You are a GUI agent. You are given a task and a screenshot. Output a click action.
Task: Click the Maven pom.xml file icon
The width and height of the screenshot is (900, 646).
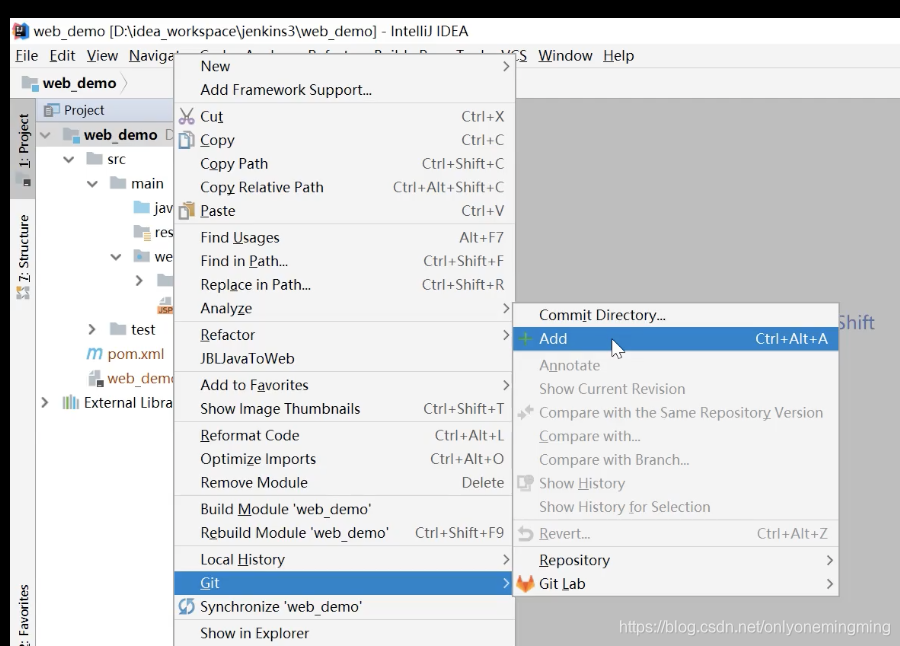click(95, 354)
